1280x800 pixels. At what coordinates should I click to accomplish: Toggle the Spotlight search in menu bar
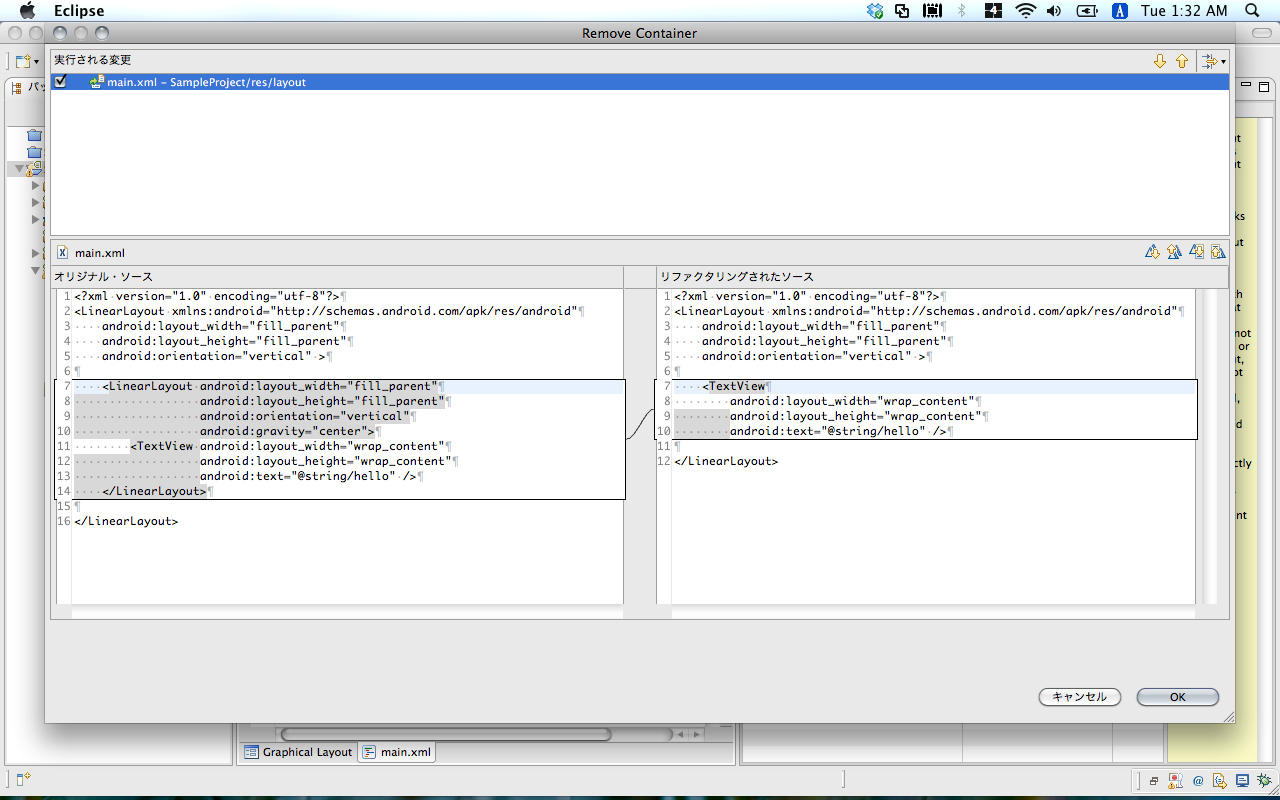point(1251,11)
